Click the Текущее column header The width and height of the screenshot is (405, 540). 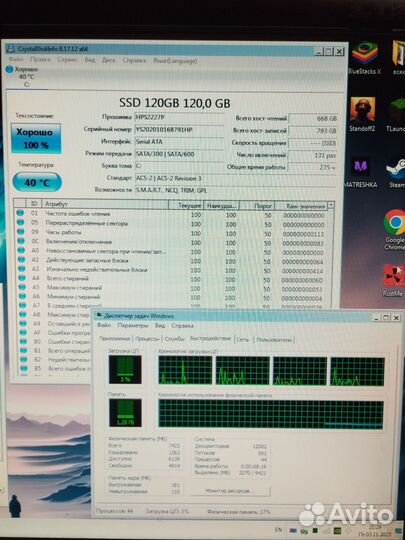[x=186, y=205]
